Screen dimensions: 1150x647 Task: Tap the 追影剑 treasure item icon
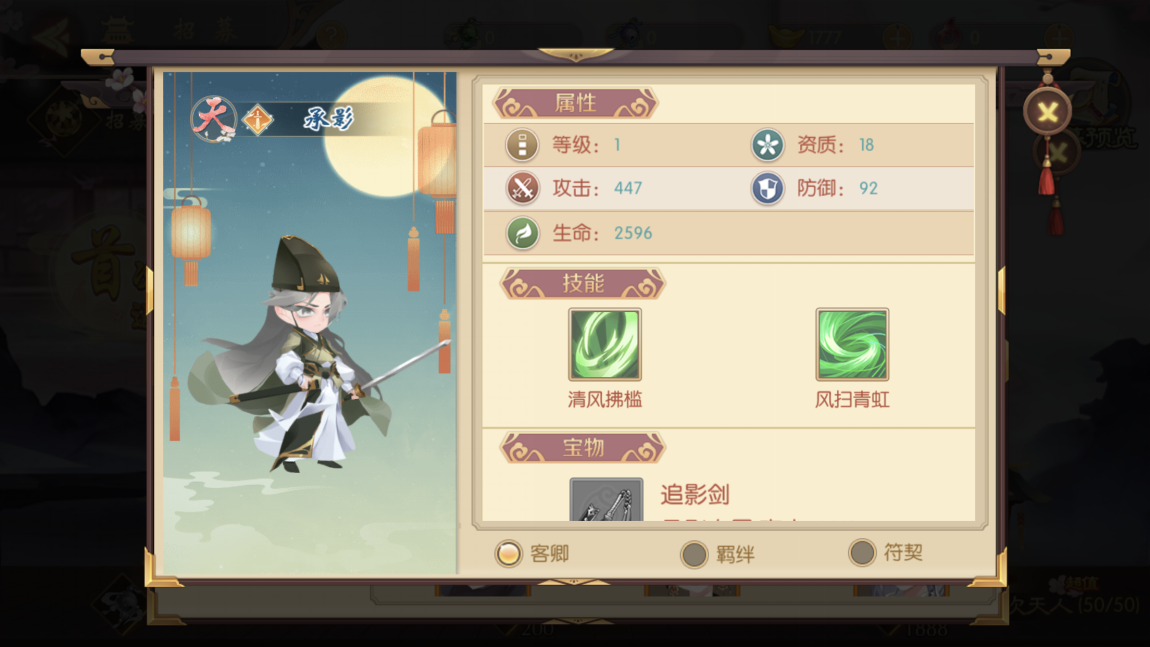coord(606,500)
